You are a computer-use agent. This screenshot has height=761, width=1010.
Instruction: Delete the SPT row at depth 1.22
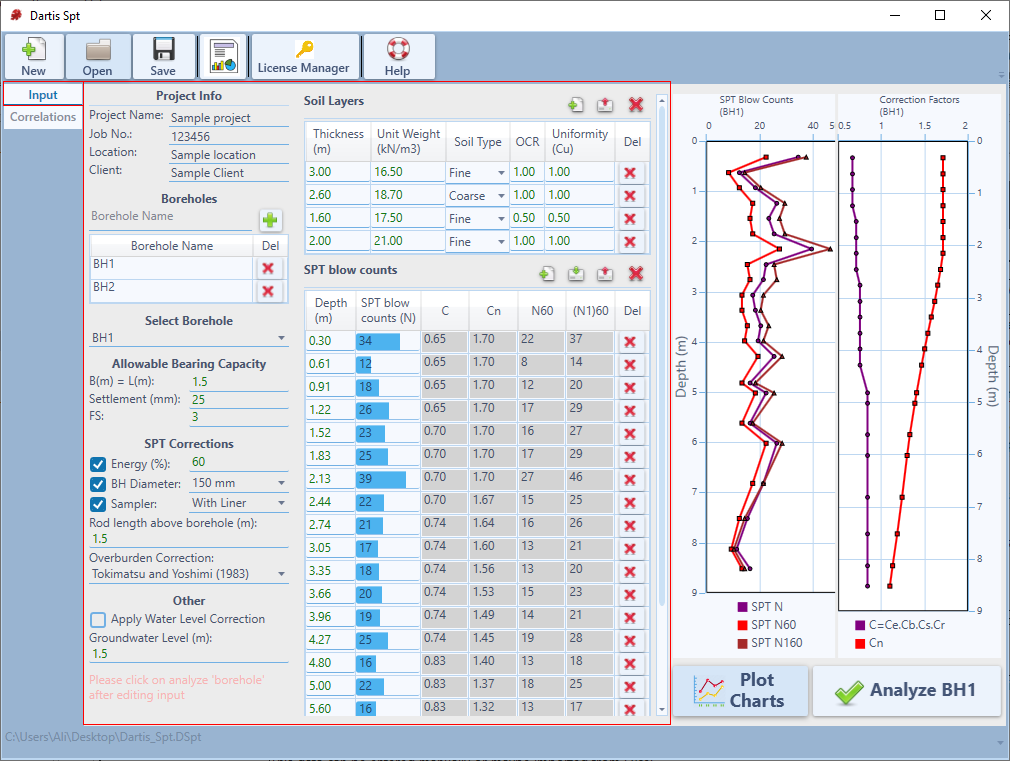coord(630,411)
